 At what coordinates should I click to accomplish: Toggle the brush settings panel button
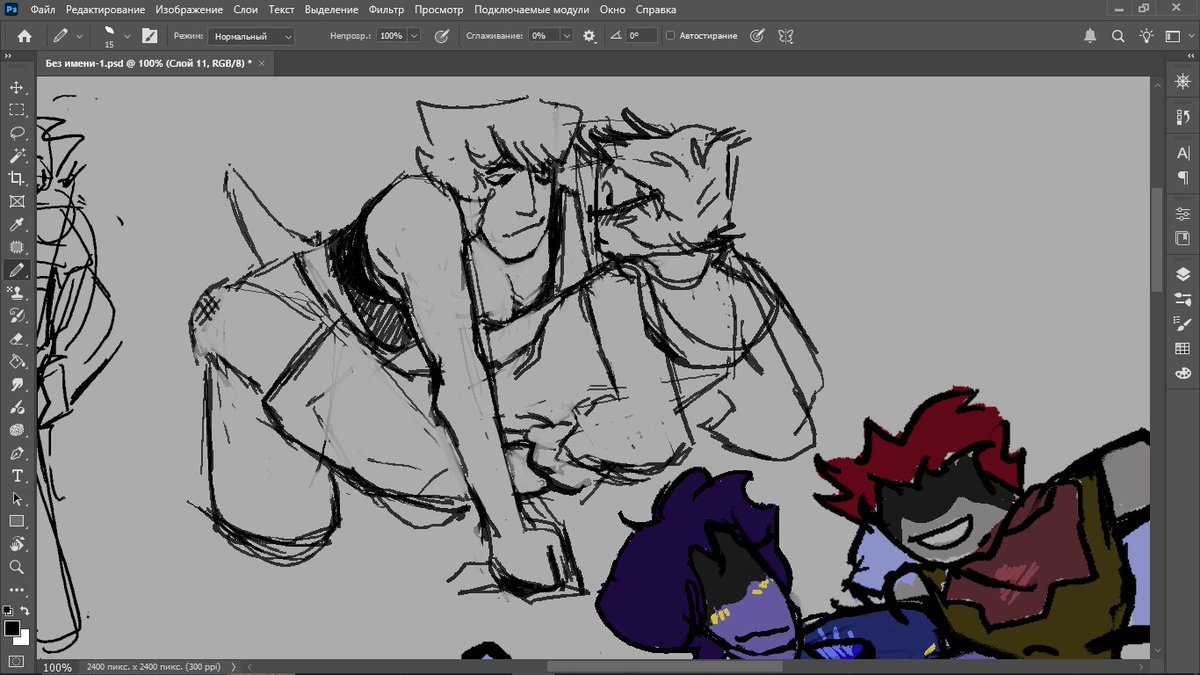(x=150, y=35)
